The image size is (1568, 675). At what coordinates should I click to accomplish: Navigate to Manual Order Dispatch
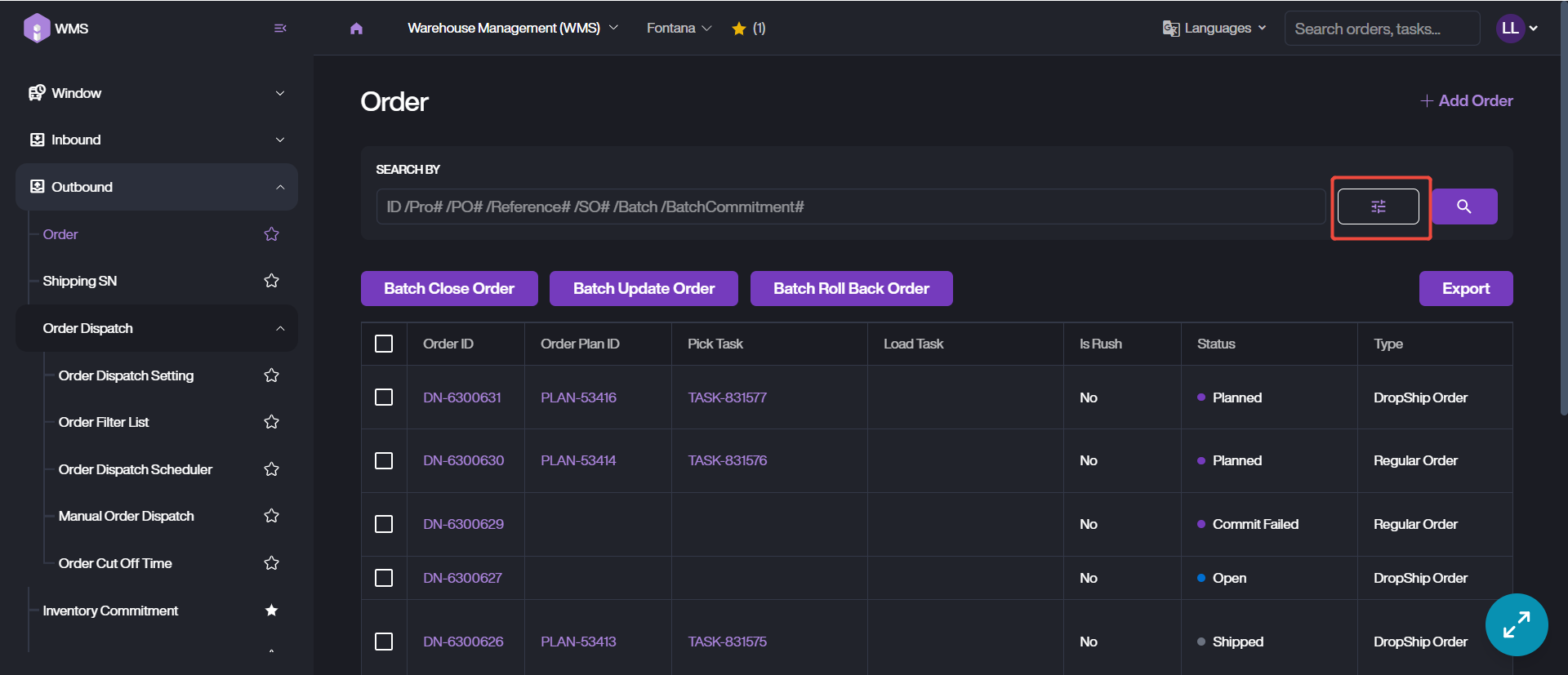pyautogui.click(x=127, y=516)
